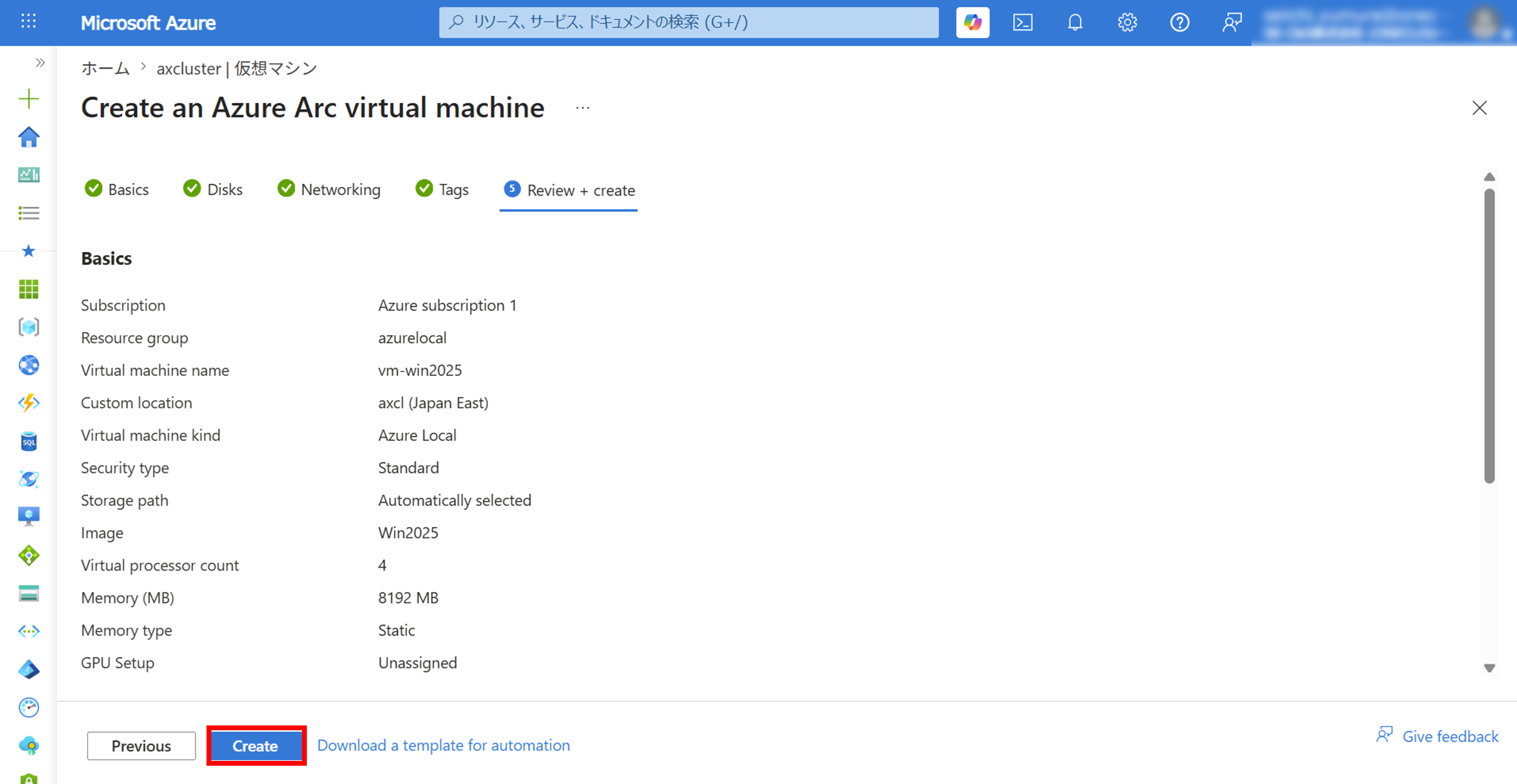The height and width of the screenshot is (784, 1517).
Task: Open Monitor gauge icon in sidebar
Action: tap(28, 707)
